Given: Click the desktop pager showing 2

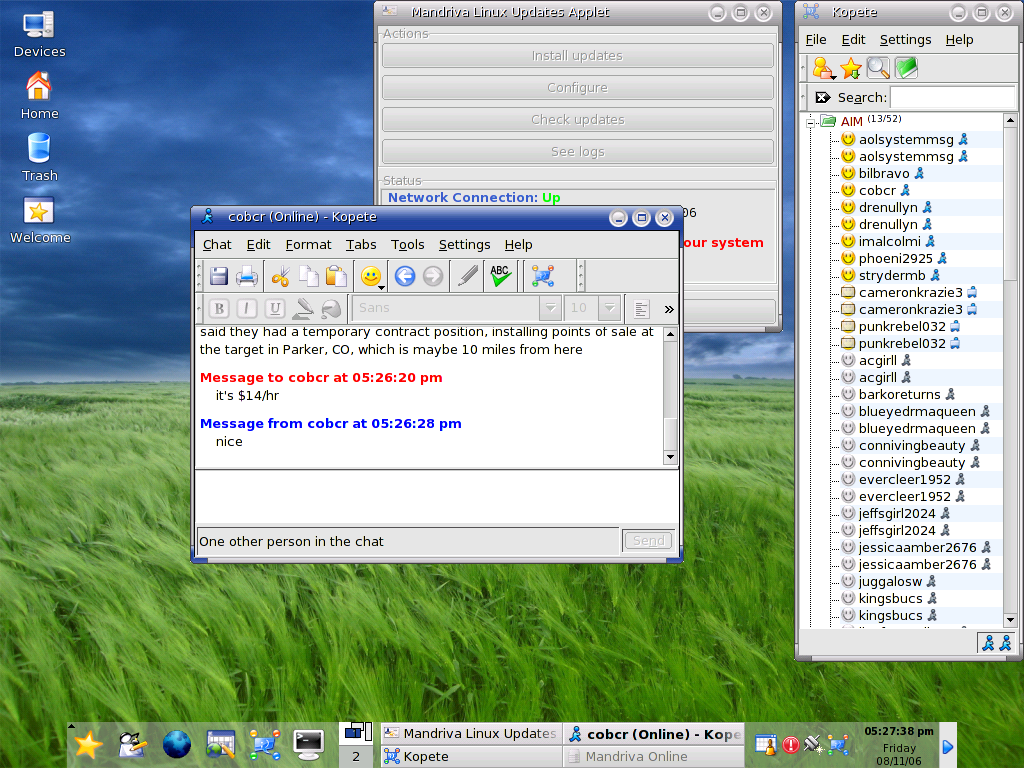Looking at the screenshot, I should pyautogui.click(x=356, y=756).
